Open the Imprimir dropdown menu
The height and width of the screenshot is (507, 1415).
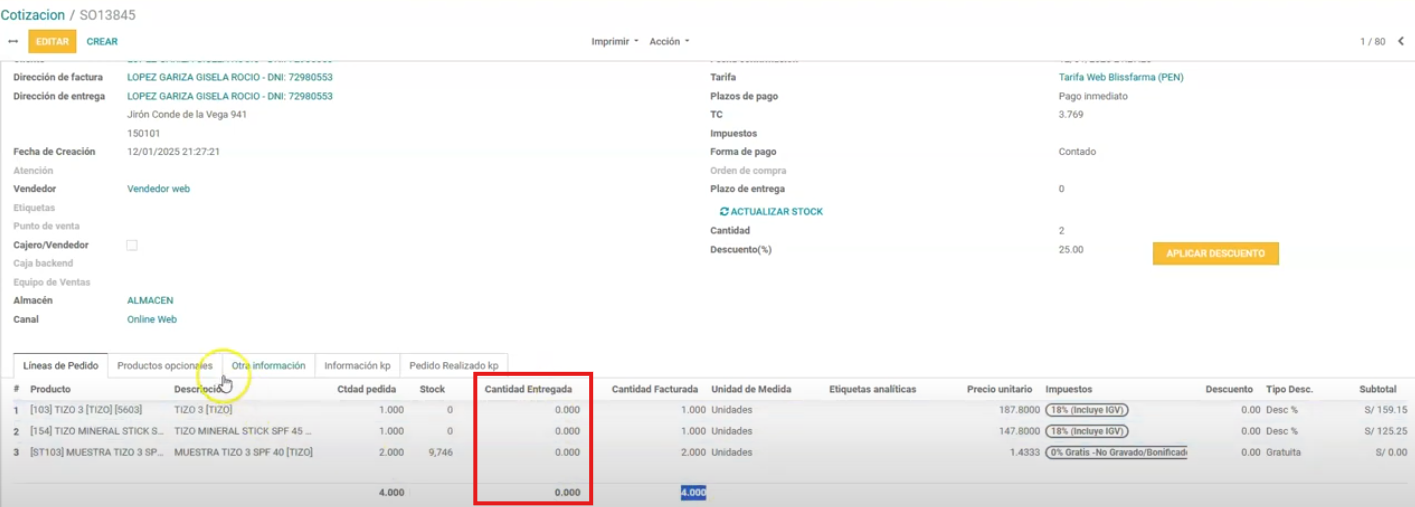click(615, 41)
